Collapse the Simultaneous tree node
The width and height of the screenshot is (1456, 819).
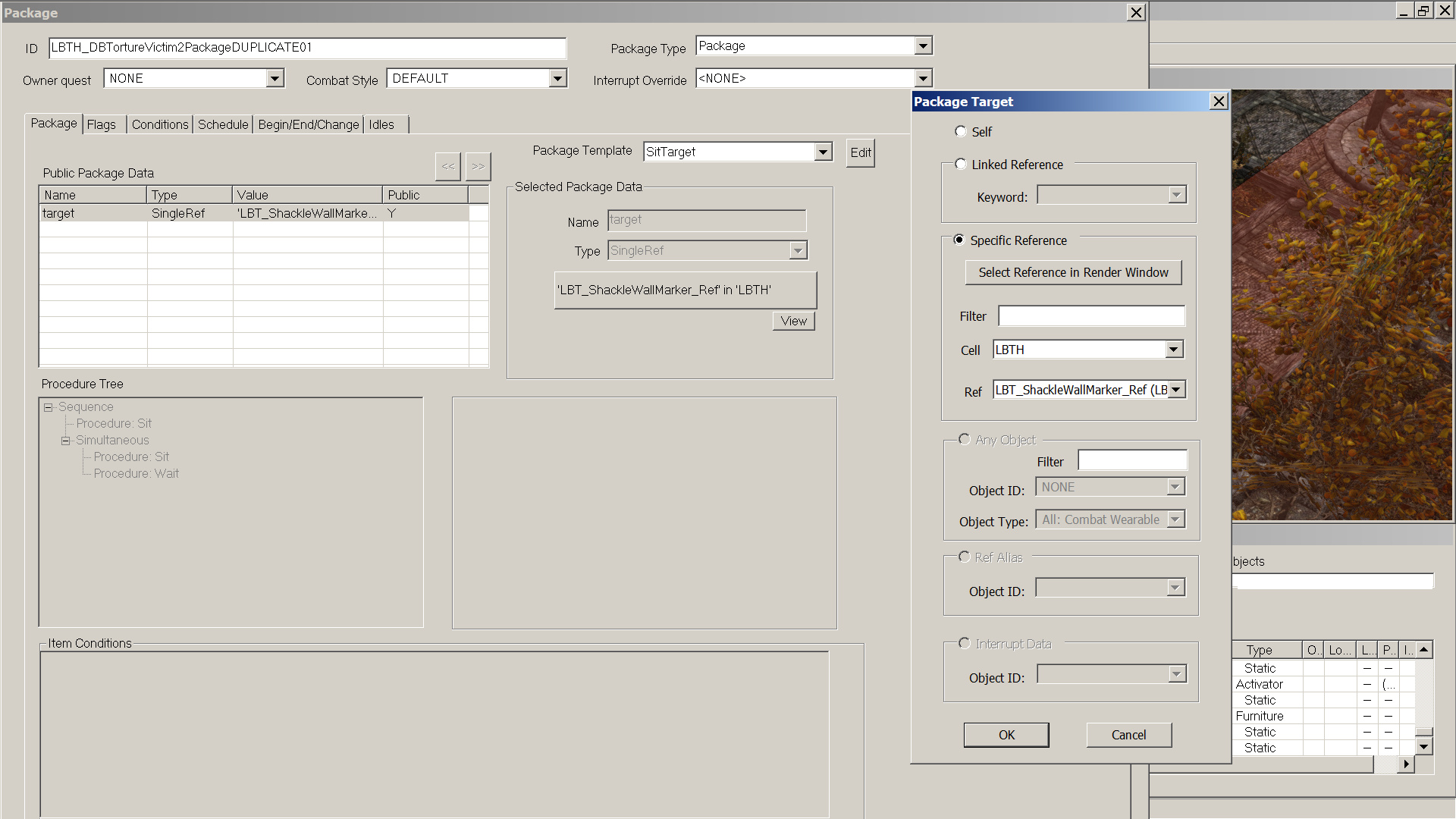point(66,441)
